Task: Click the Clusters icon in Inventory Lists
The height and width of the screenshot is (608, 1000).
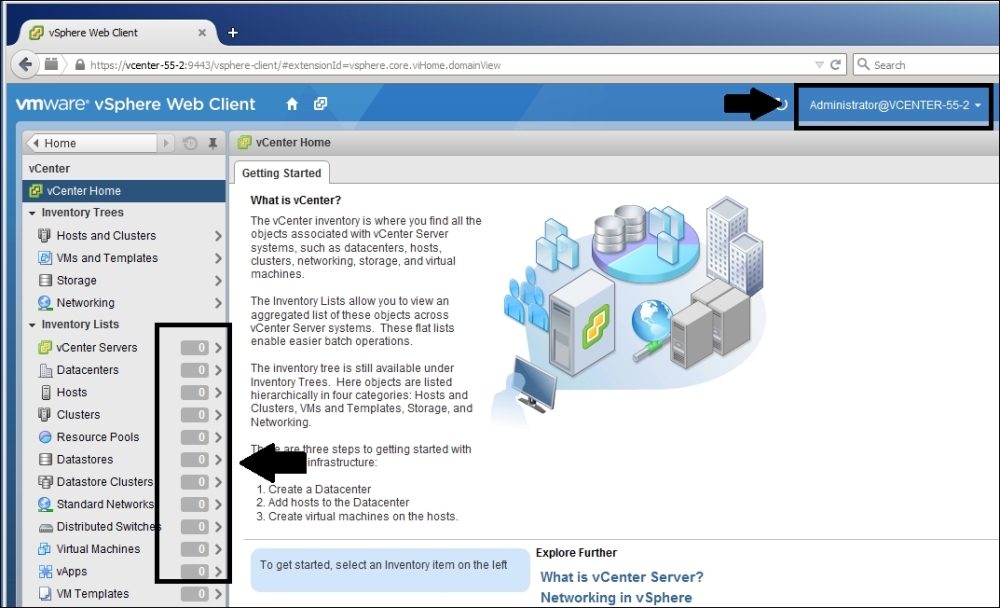Action: [x=45, y=415]
